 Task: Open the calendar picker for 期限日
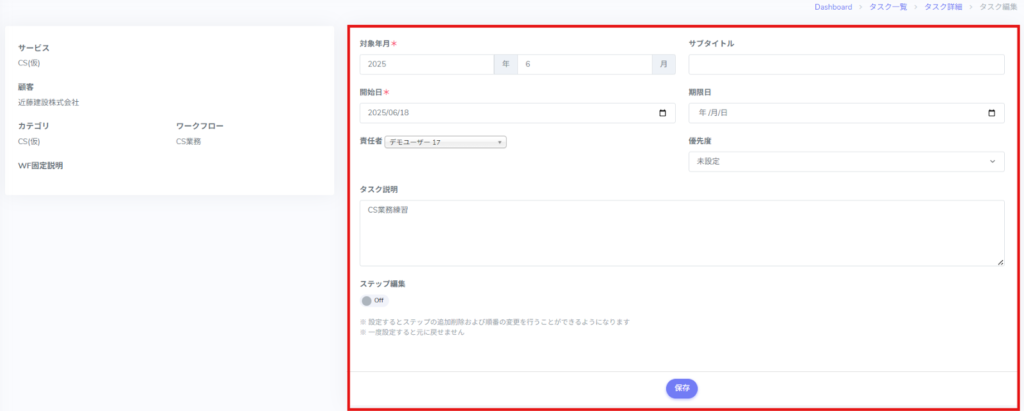pyautogui.click(x=991, y=113)
